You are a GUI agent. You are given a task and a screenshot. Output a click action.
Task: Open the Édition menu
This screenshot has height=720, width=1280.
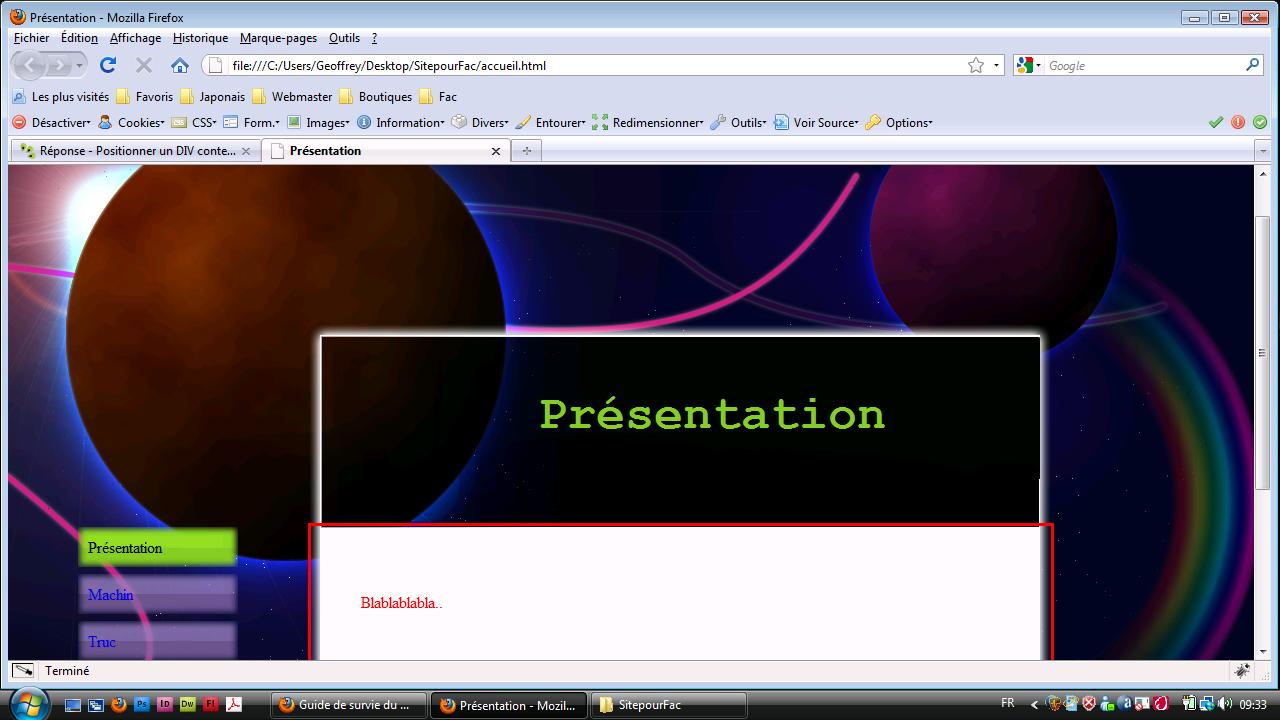point(79,38)
